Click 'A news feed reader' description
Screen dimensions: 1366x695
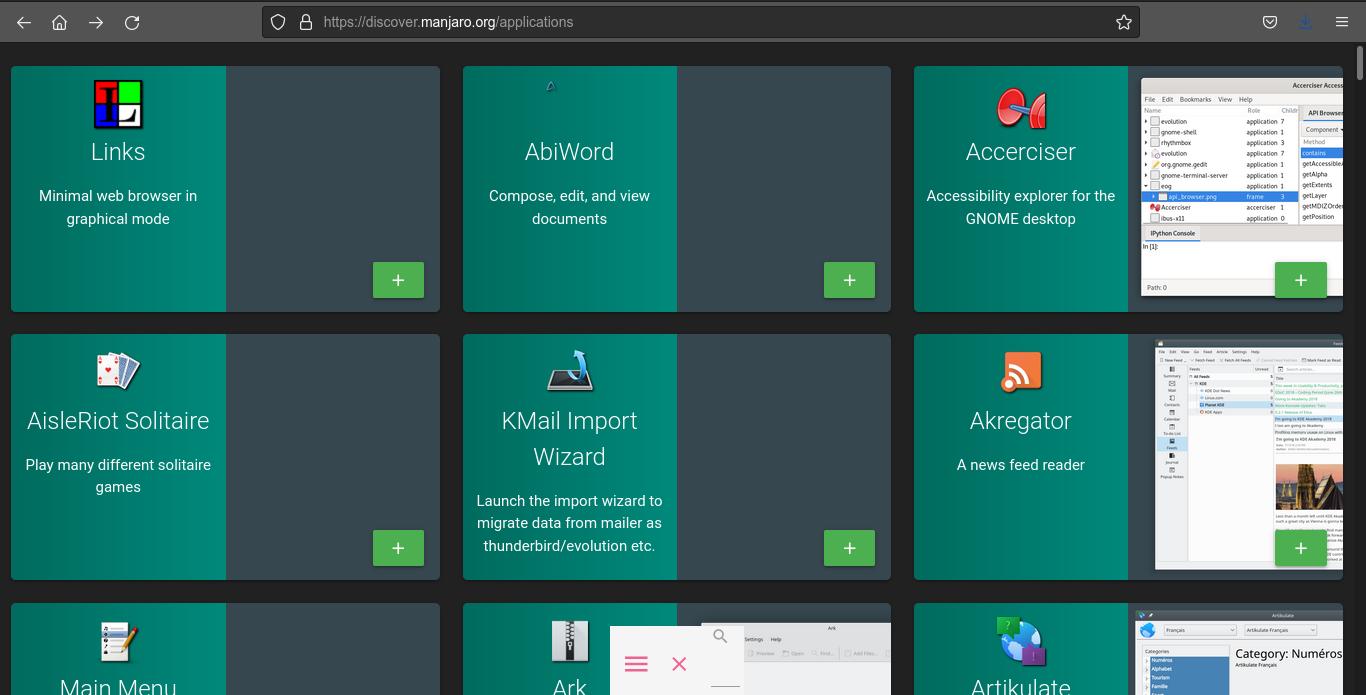click(1021, 465)
